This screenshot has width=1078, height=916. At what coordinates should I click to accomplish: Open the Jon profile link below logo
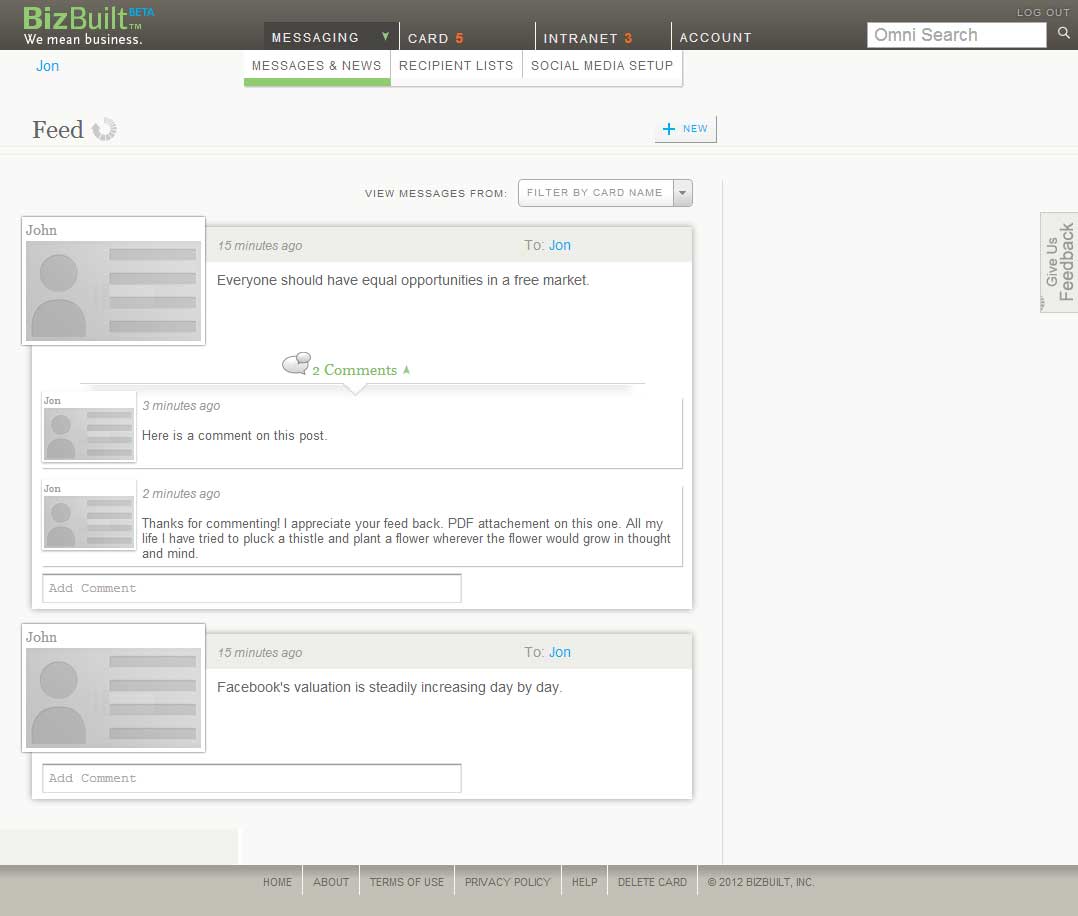pos(47,66)
